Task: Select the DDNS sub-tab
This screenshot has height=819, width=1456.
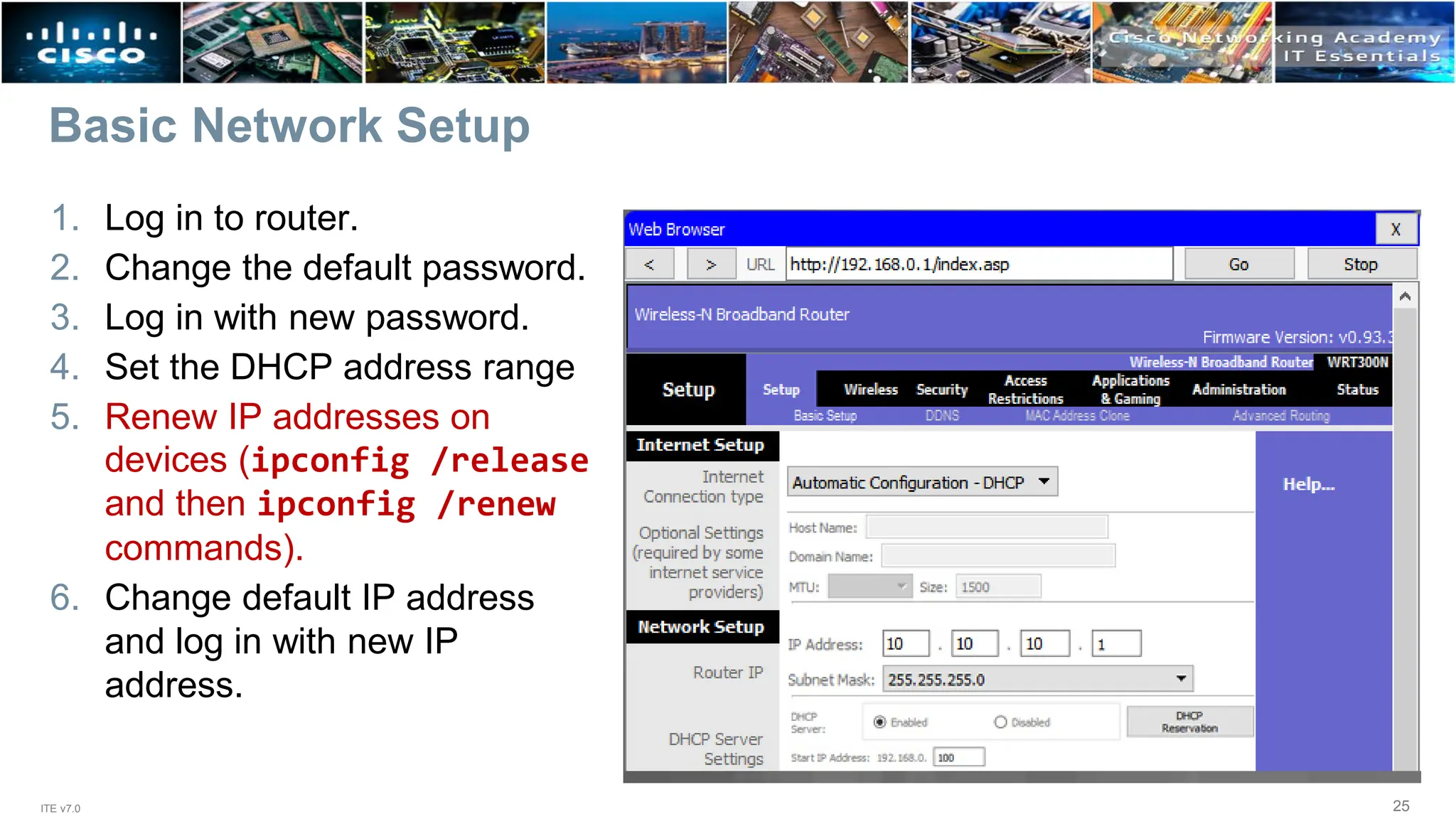Action: (x=942, y=416)
